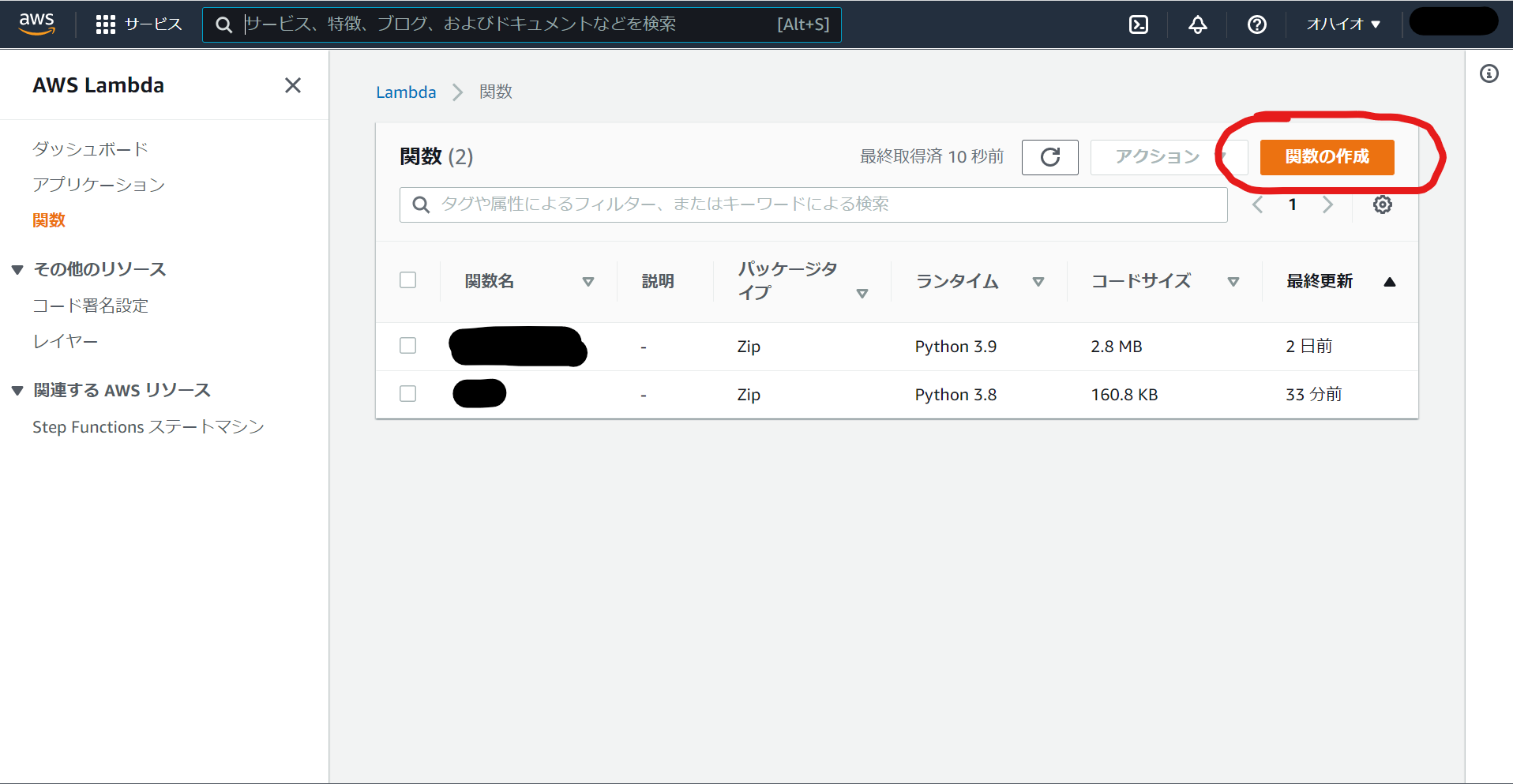The height and width of the screenshot is (784, 1513).
Task: Open コード署名設定 in the sidebar
Action: [90, 306]
